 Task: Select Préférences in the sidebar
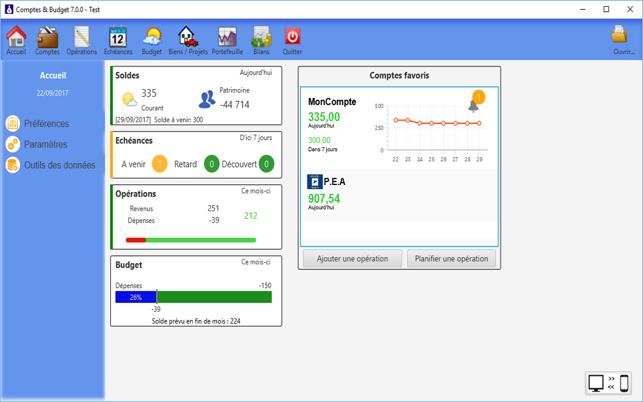point(46,123)
